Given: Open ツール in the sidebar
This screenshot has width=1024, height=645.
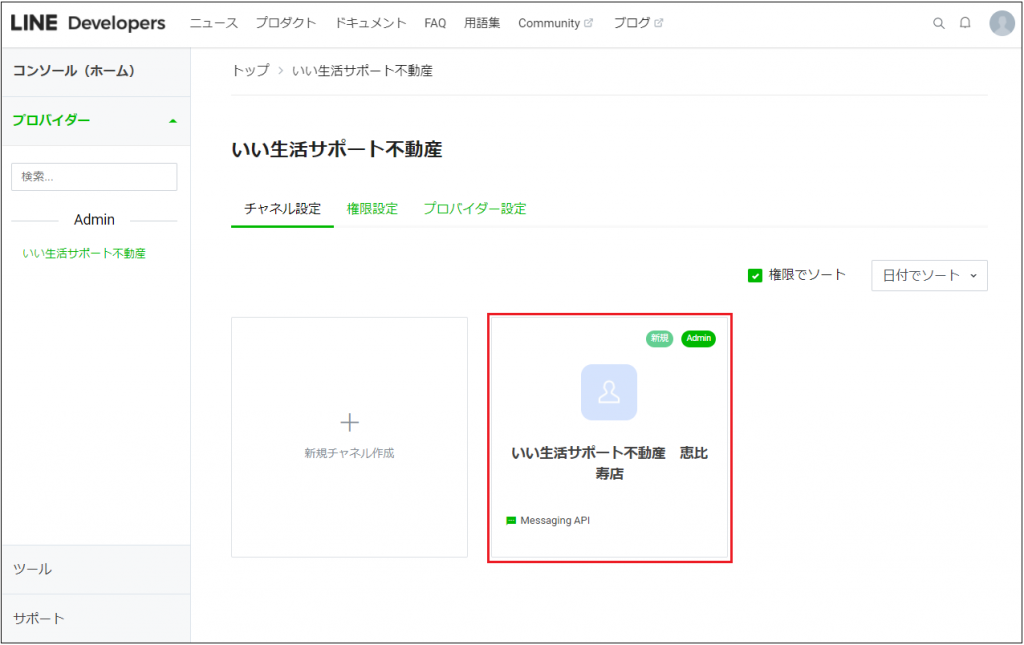Looking at the screenshot, I should [95, 569].
